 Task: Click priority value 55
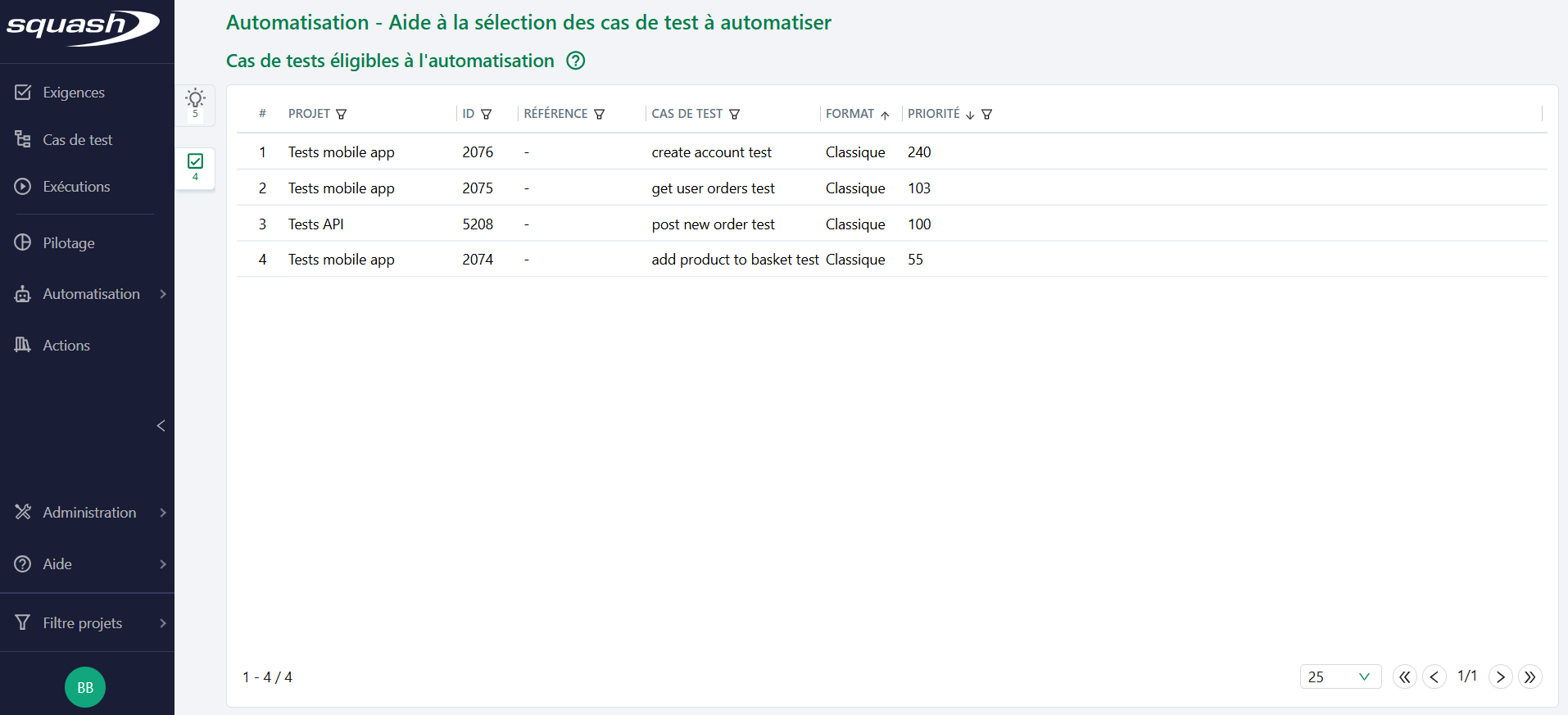pyautogui.click(x=915, y=260)
